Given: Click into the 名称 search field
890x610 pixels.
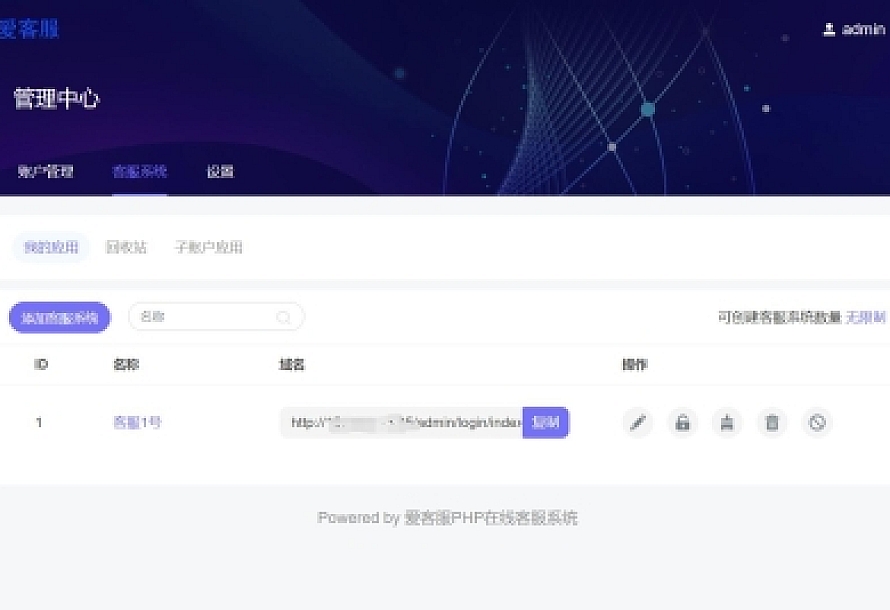Looking at the screenshot, I should coord(205,318).
